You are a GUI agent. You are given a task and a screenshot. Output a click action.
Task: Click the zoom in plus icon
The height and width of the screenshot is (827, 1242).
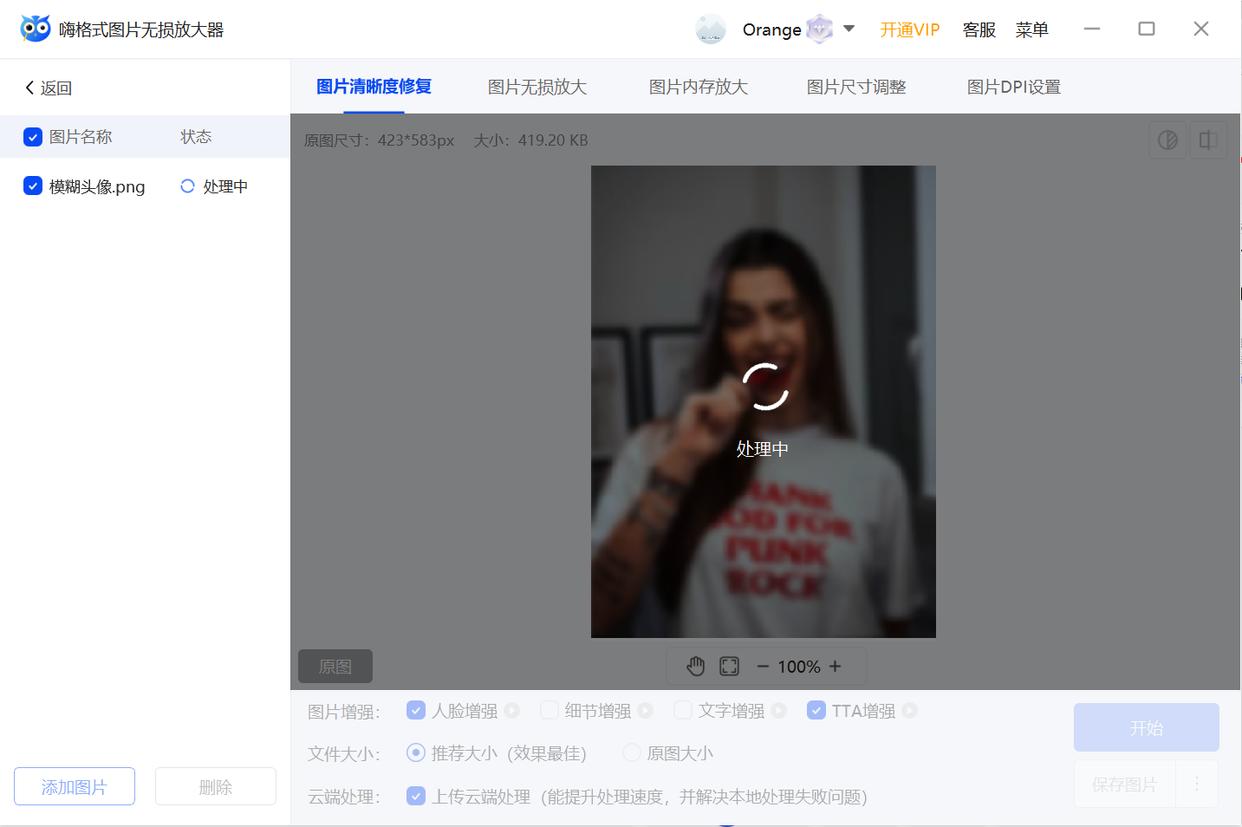coord(836,665)
